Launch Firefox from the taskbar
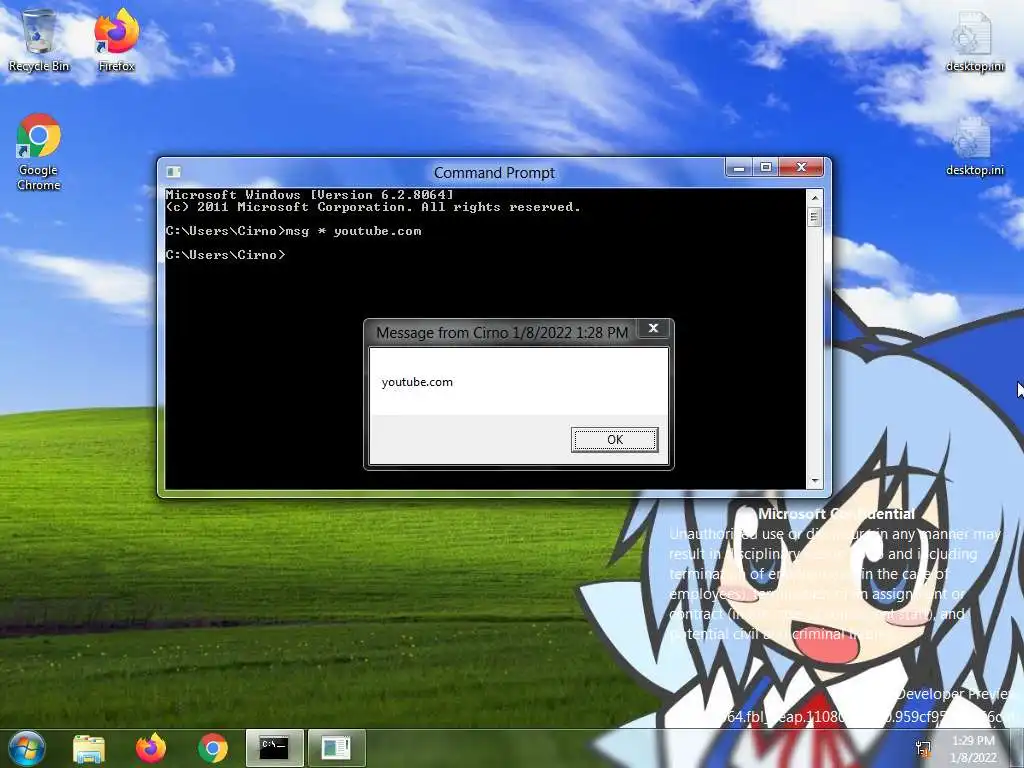The image size is (1024, 768). coord(151,748)
